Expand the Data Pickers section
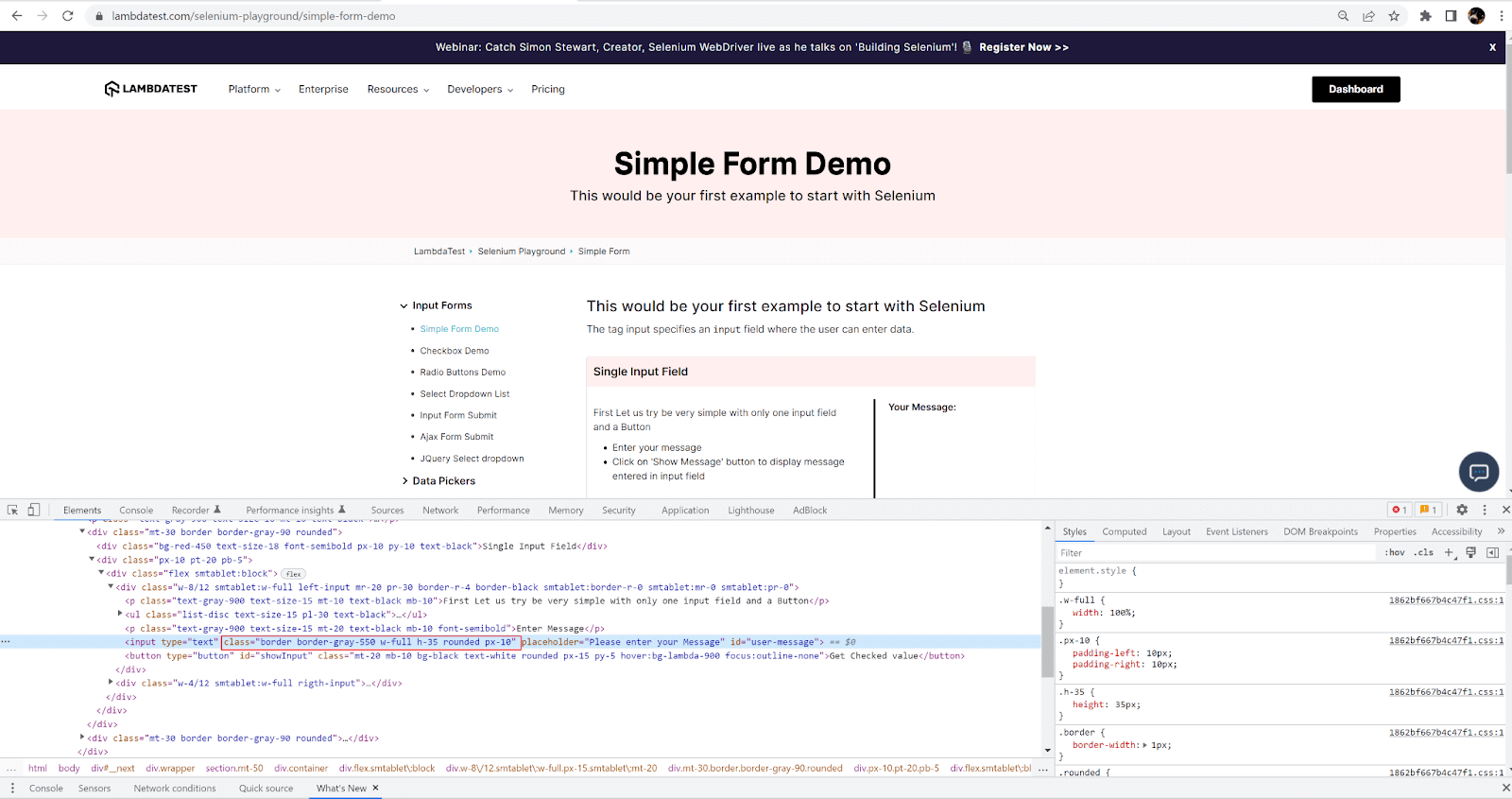 [x=404, y=481]
